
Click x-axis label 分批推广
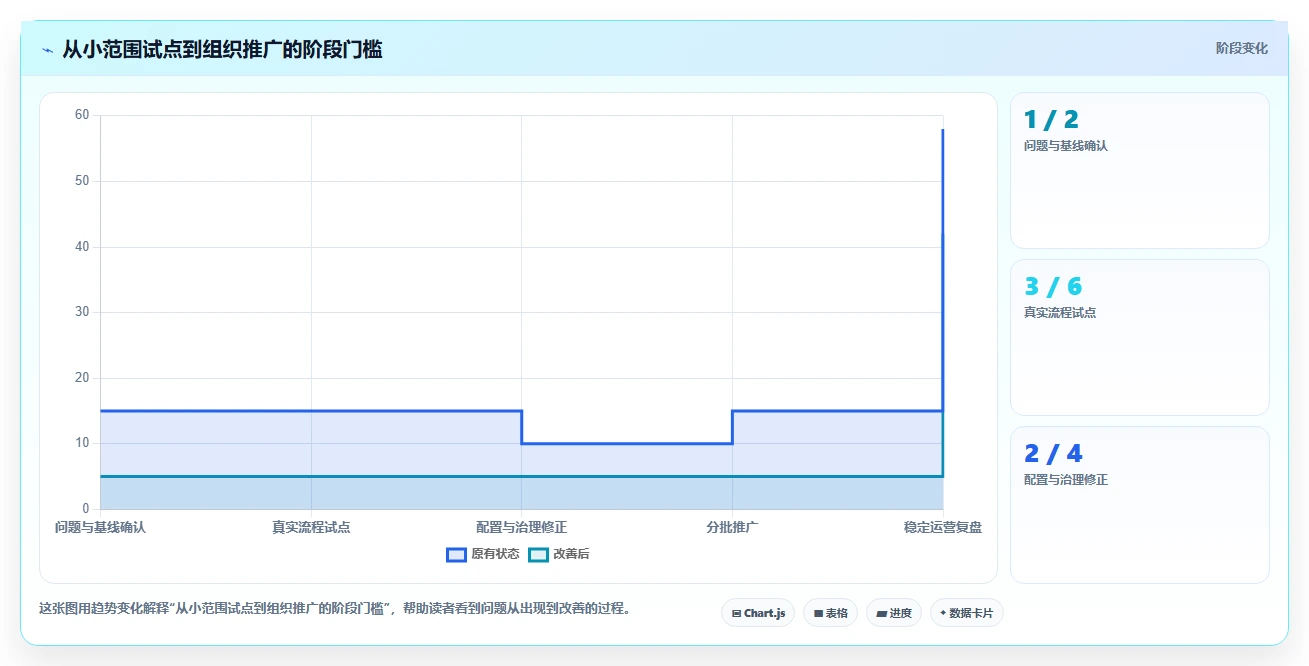(732, 527)
